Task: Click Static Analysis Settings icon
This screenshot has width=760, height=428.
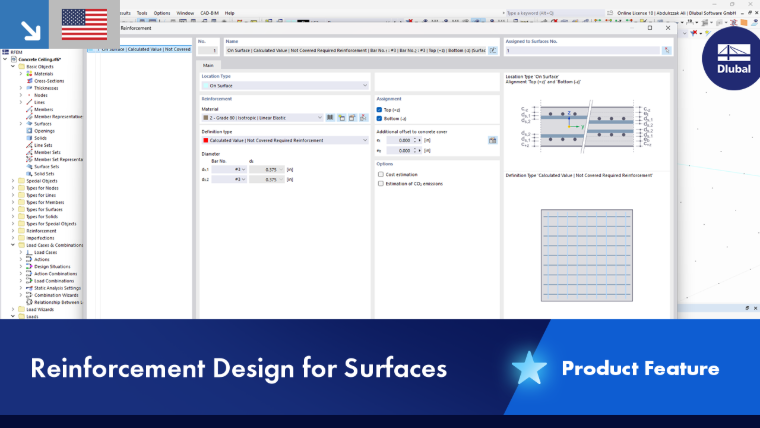Action: [29, 288]
